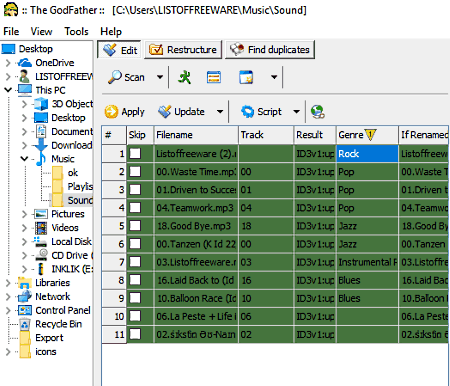
Task: Click the Skip column header
Action: [140, 135]
